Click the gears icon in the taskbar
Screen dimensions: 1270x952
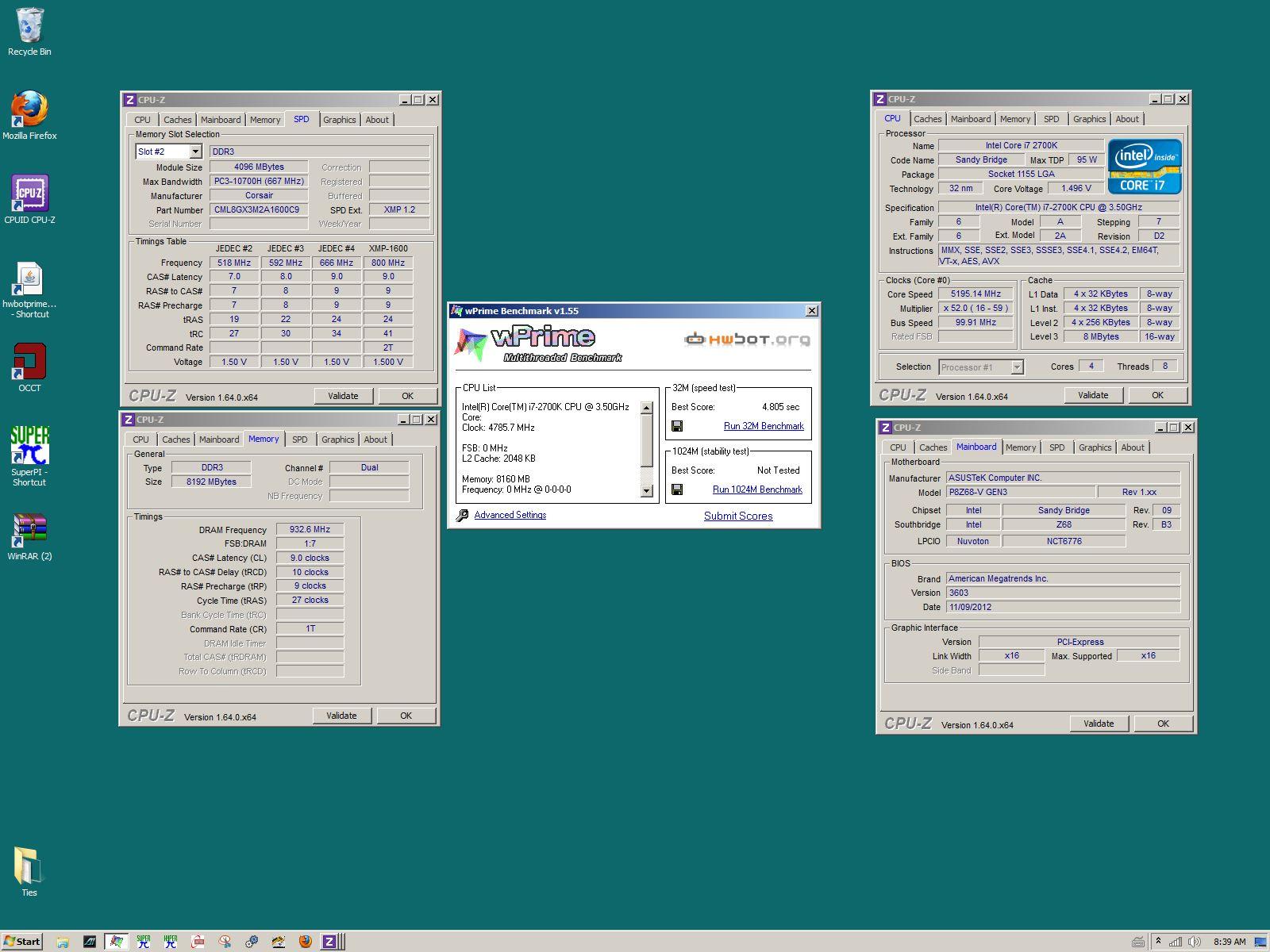pos(251,942)
